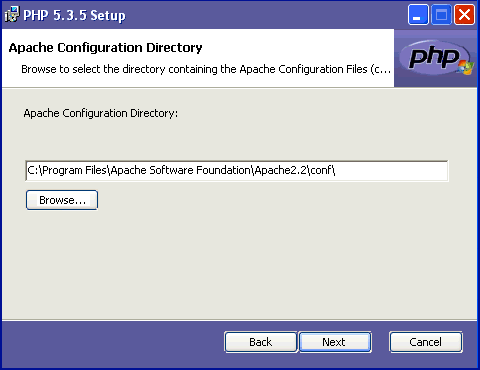The height and width of the screenshot is (370, 480).
Task: Go to the Next setup step
Action: pos(335,342)
